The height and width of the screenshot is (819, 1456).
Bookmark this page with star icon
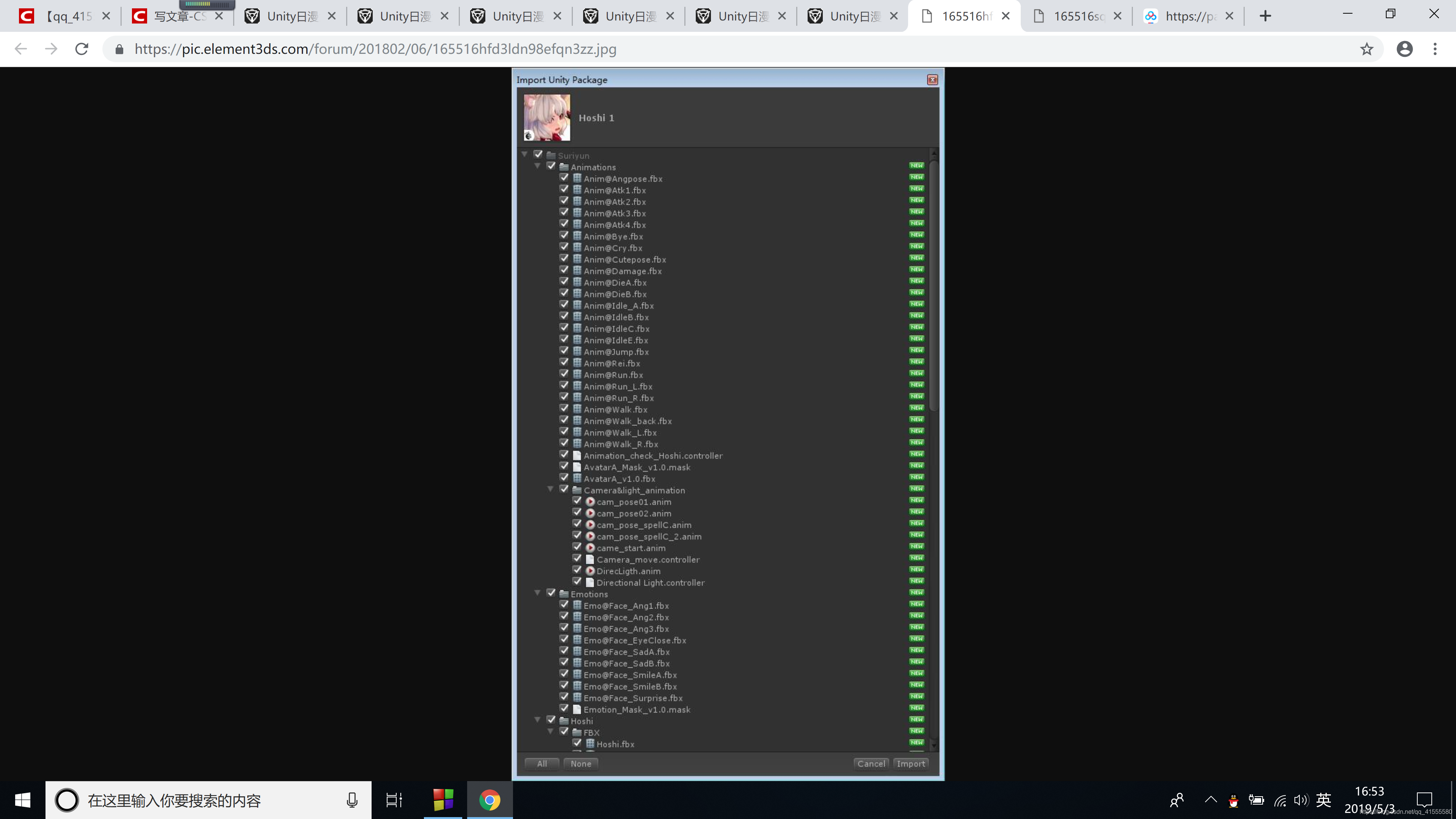(1366, 49)
